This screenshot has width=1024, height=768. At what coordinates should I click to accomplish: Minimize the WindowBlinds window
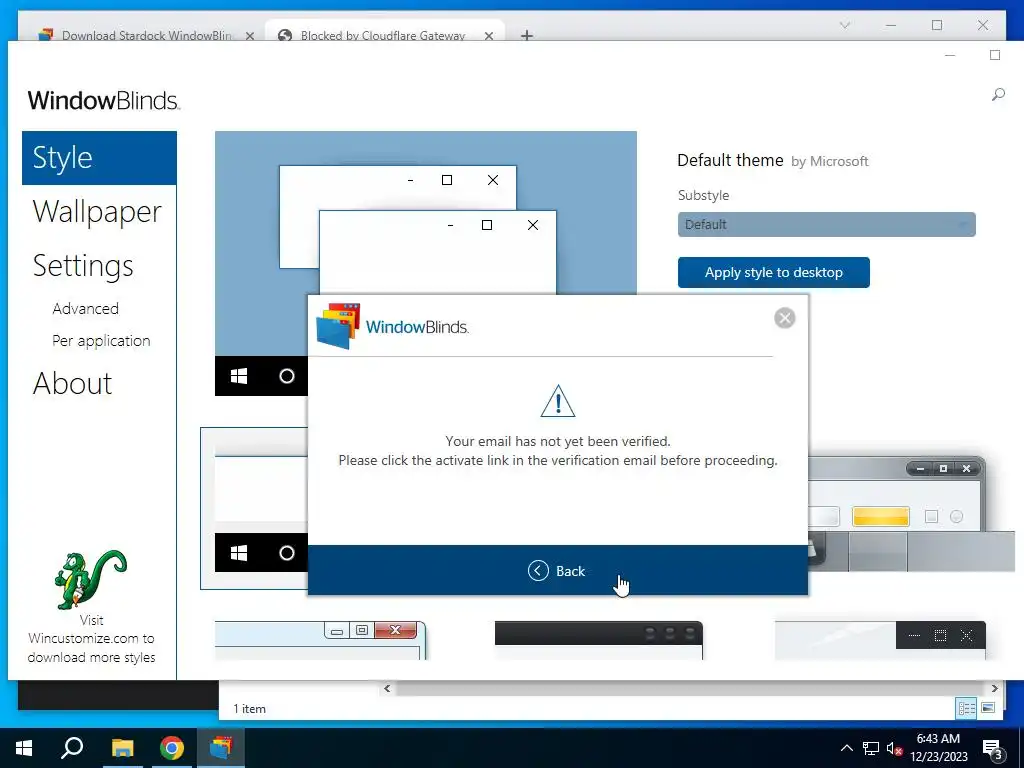pyautogui.click(x=950, y=56)
